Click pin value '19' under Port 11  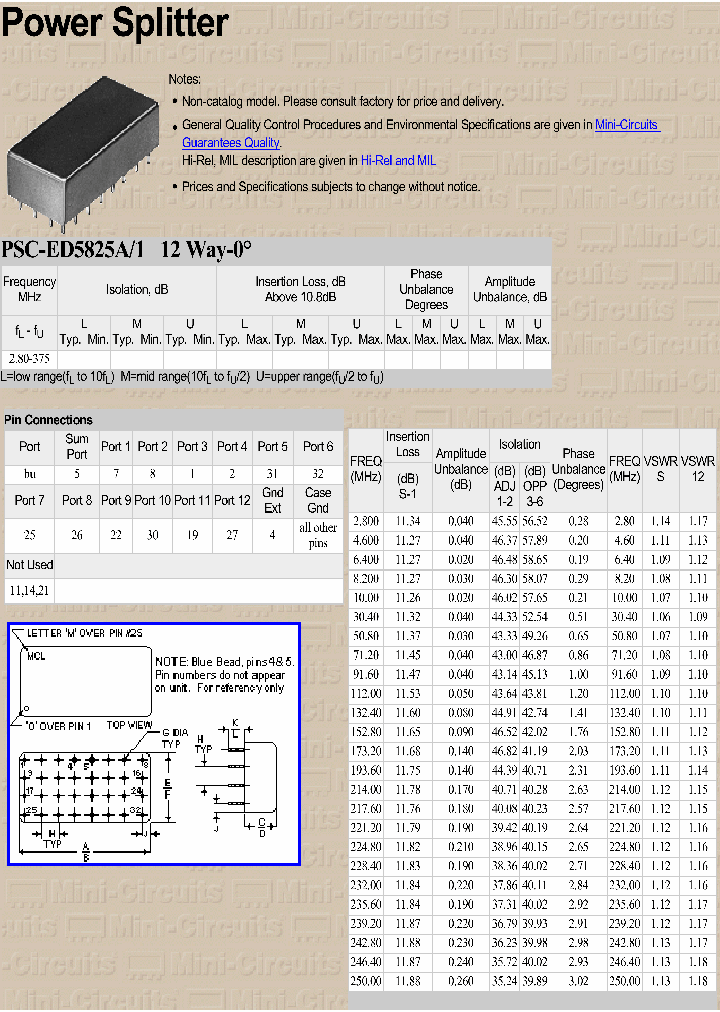point(192,534)
